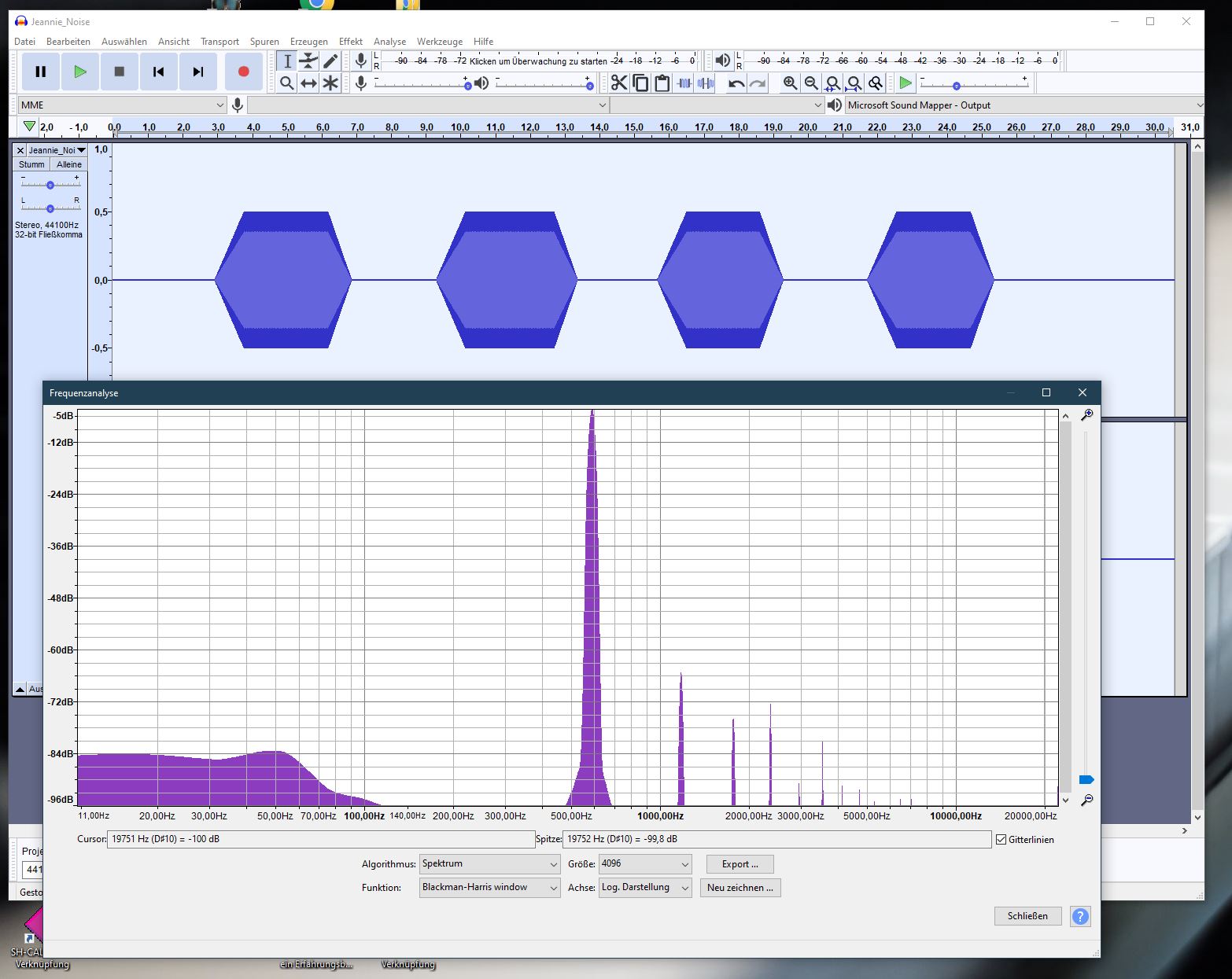Image resolution: width=1232 pixels, height=979 pixels.
Task: Click the track gain slider
Action: click(x=50, y=185)
